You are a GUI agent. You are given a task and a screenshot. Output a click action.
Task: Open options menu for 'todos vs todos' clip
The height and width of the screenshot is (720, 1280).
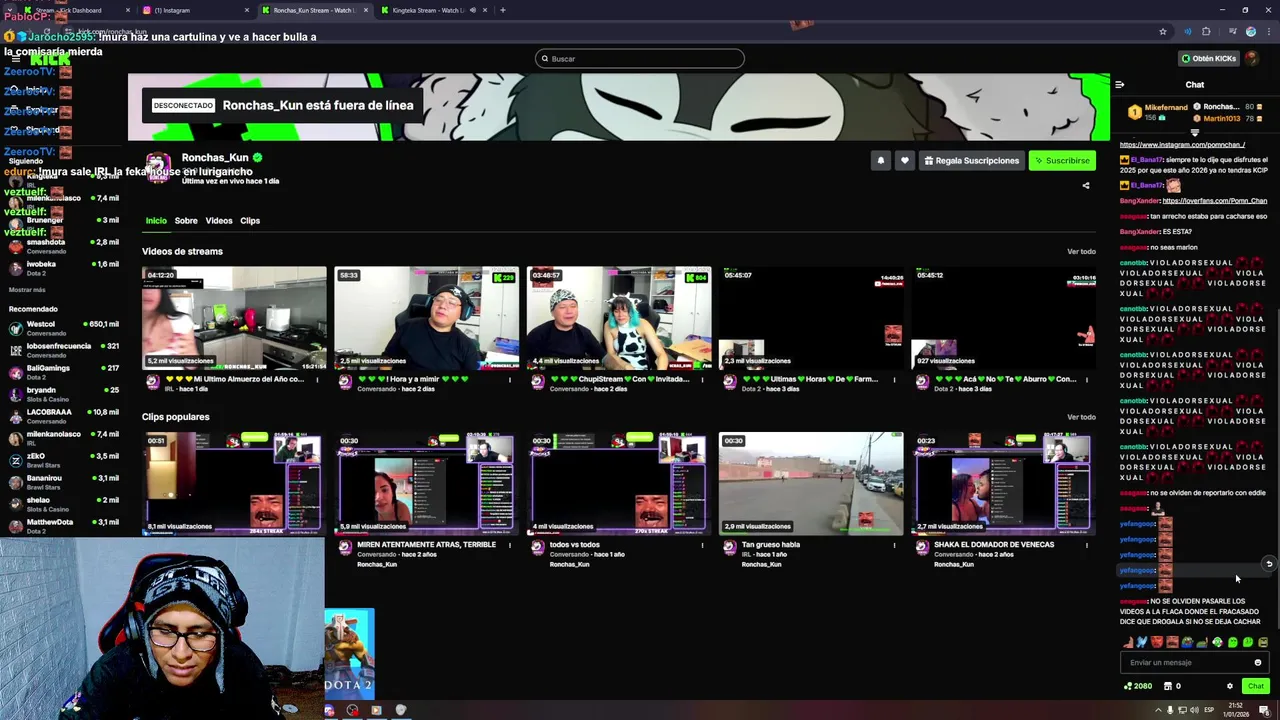click(702, 545)
